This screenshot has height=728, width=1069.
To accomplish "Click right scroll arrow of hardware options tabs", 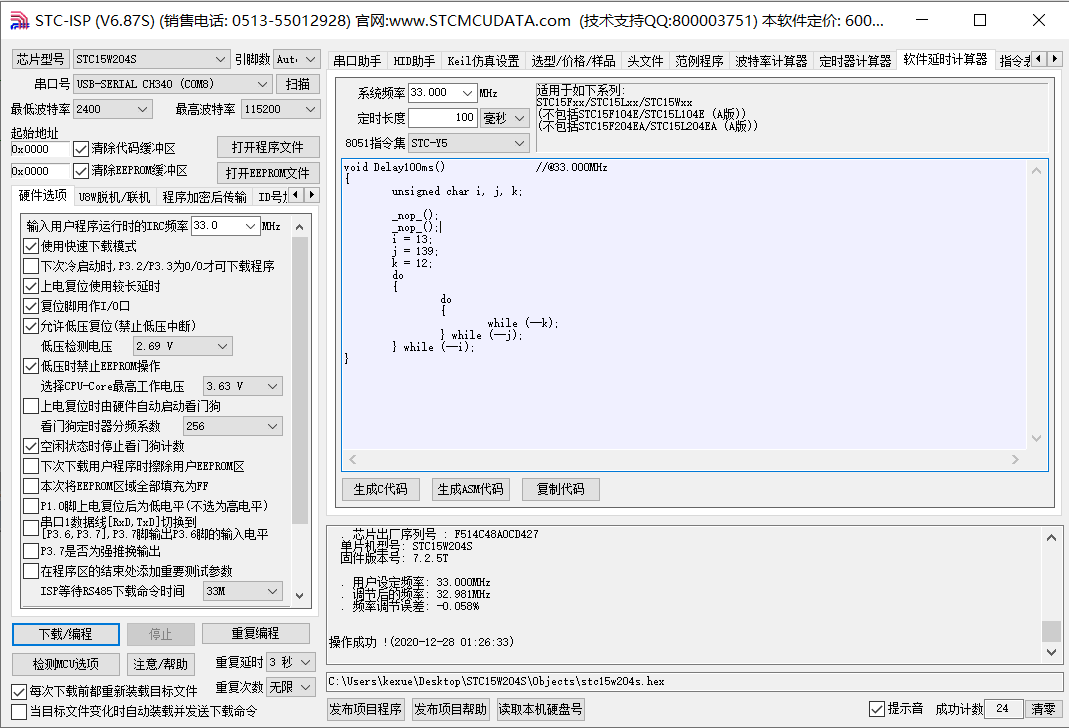I will [311, 196].
